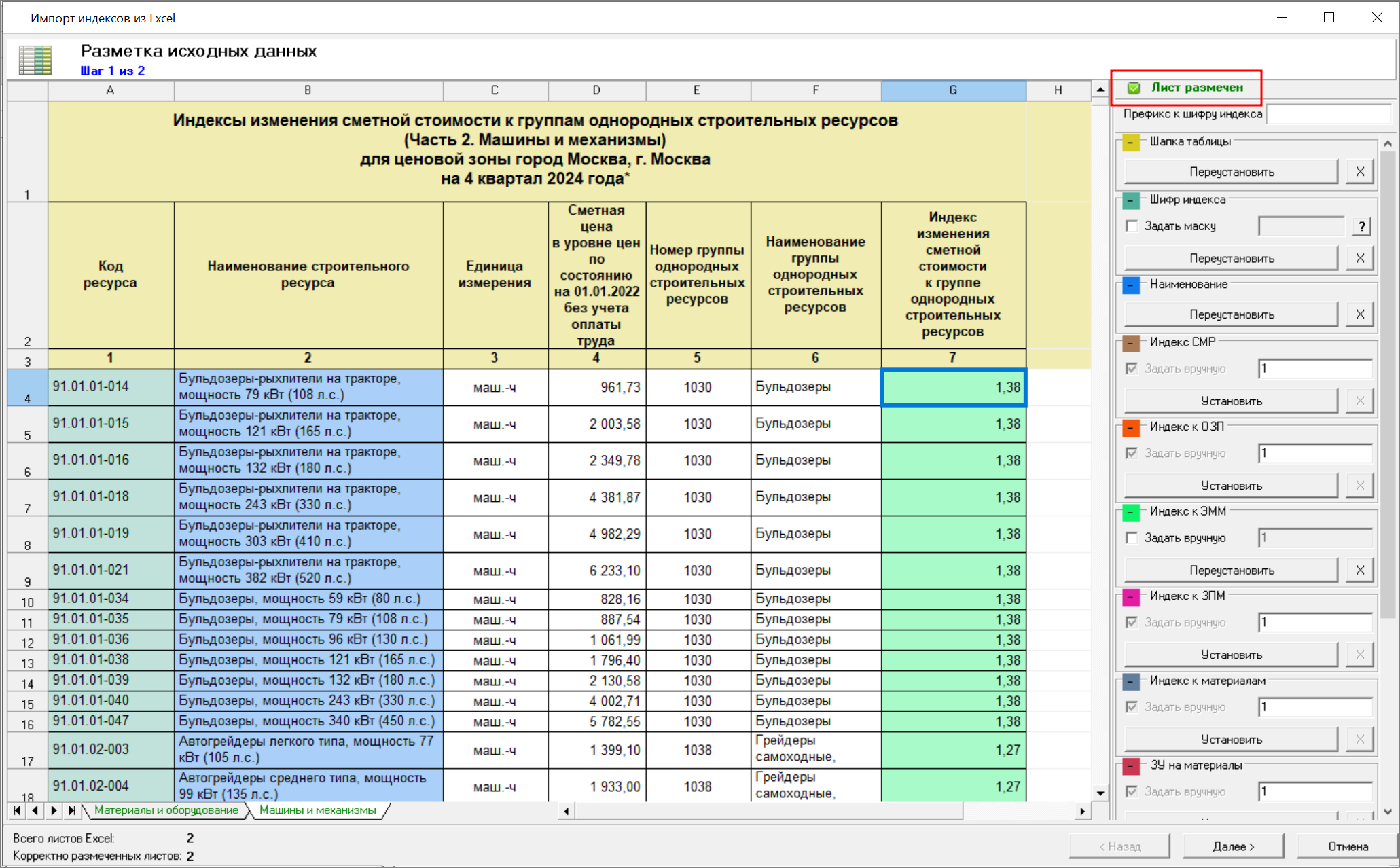Open the Материалы и оборудование sheet tab
This screenshot has height=868, width=1400.
point(166,810)
